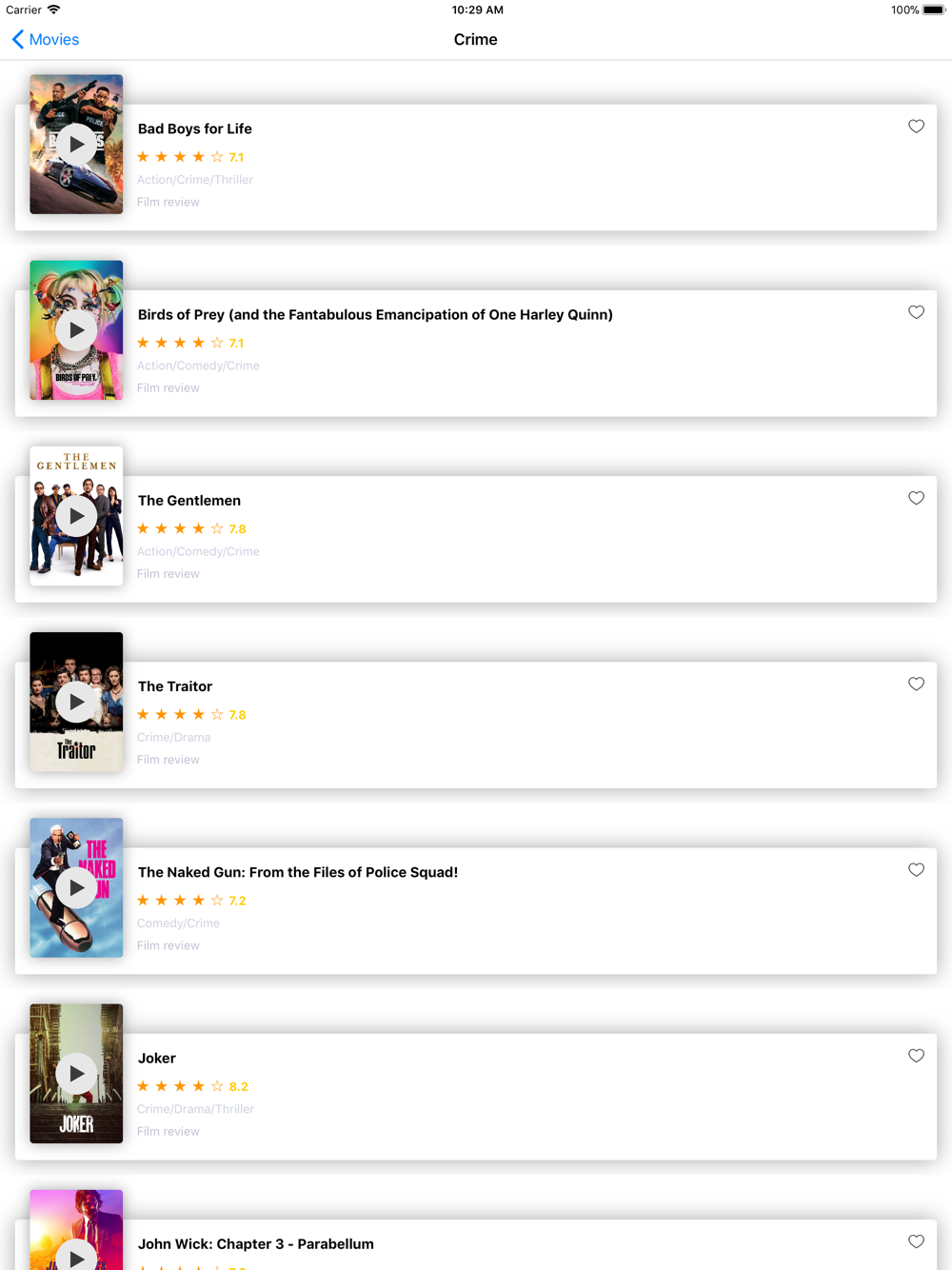Play the Bad Boys for Life trailer

[x=76, y=145]
